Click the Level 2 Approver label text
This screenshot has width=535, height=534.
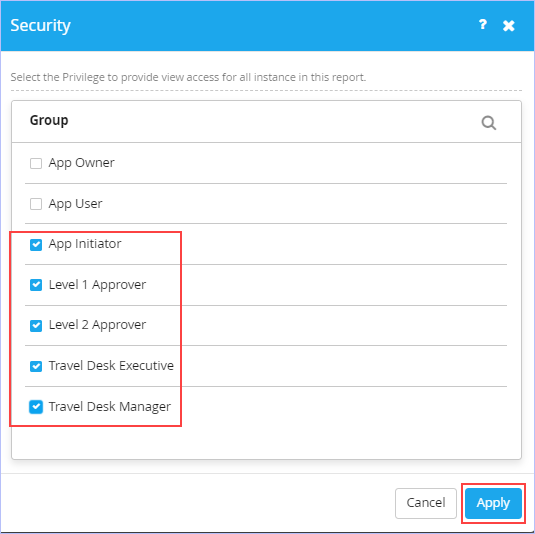coord(97,325)
